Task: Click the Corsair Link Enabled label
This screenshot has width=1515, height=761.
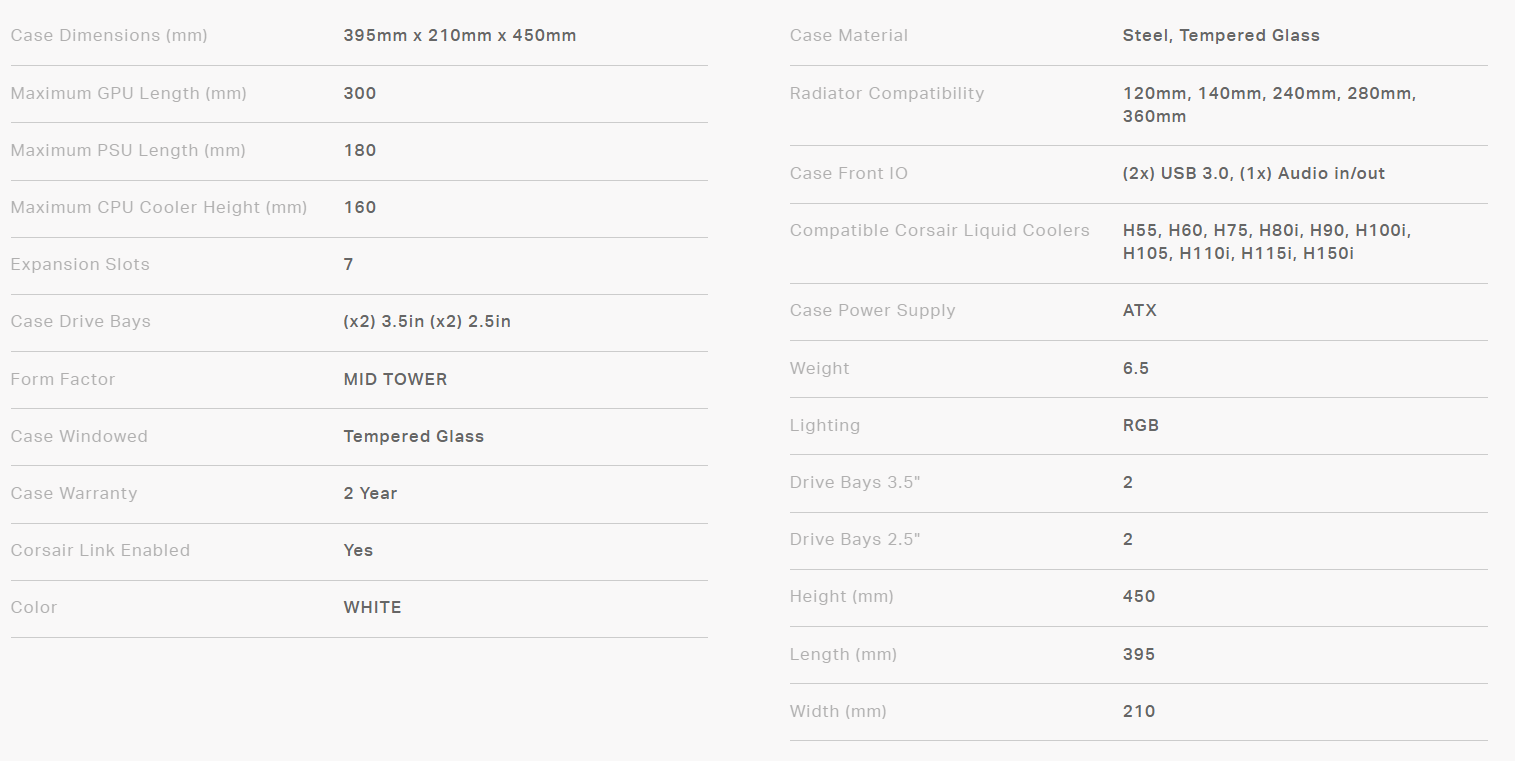Action: point(100,551)
